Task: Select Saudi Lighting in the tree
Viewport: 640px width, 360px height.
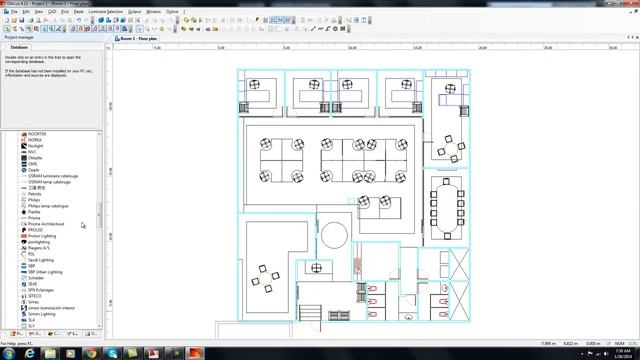Action: click(41, 260)
